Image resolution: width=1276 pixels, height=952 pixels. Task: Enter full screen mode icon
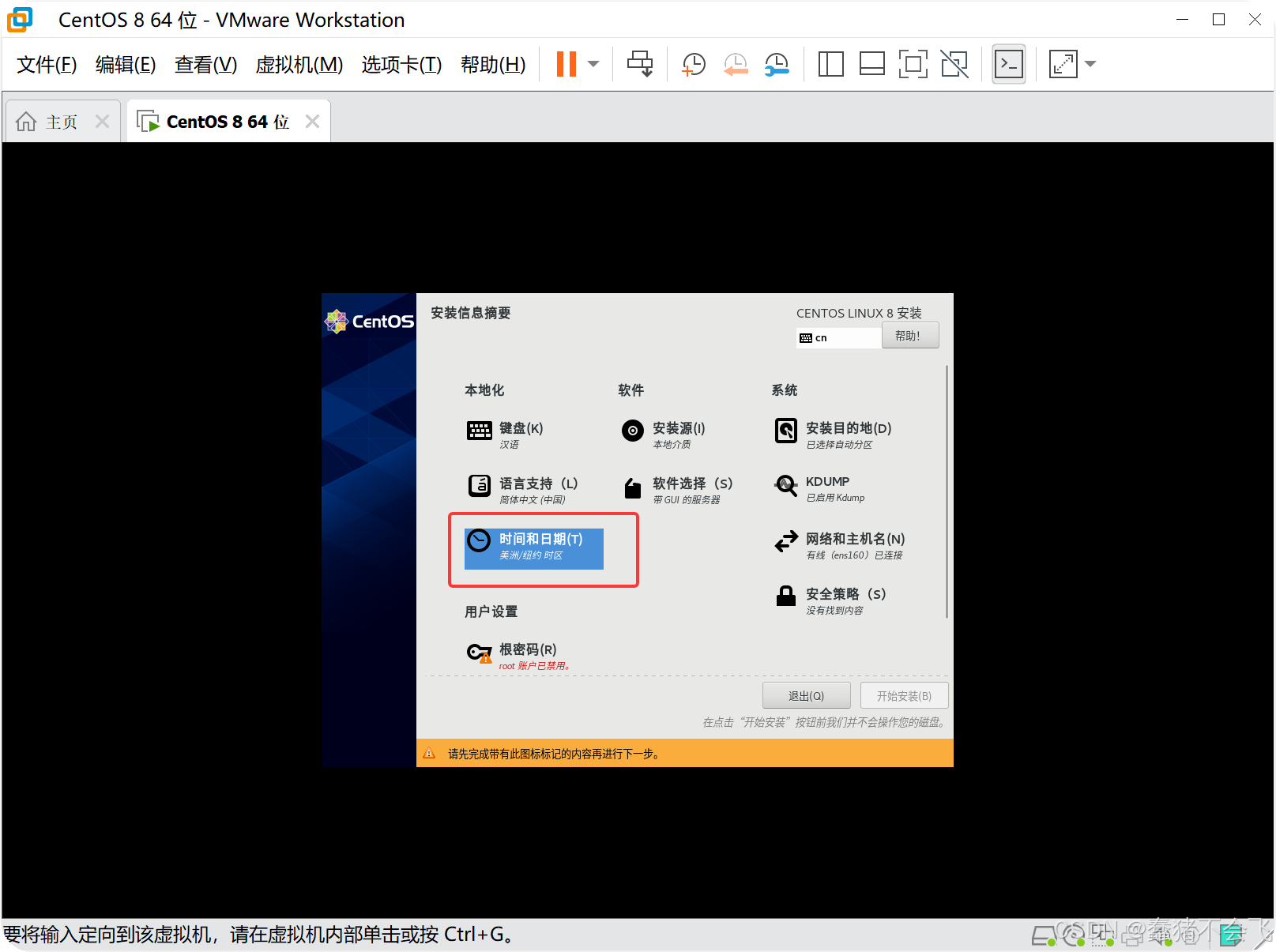[913, 64]
